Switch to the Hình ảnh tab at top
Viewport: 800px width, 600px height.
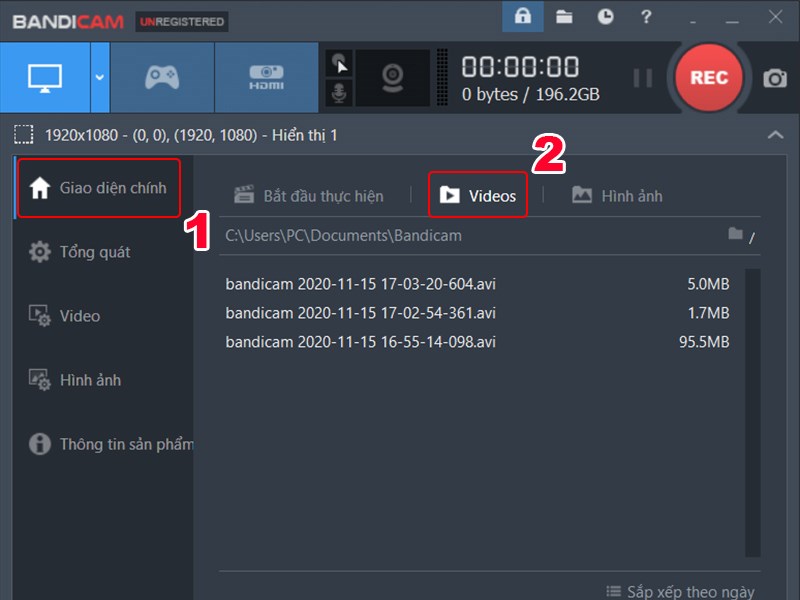[x=617, y=195]
